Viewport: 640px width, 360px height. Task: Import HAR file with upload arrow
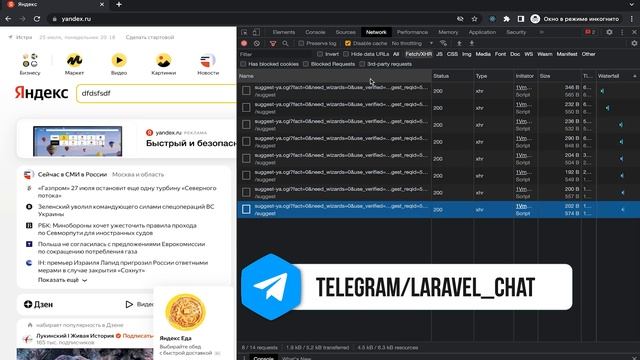click(459, 43)
